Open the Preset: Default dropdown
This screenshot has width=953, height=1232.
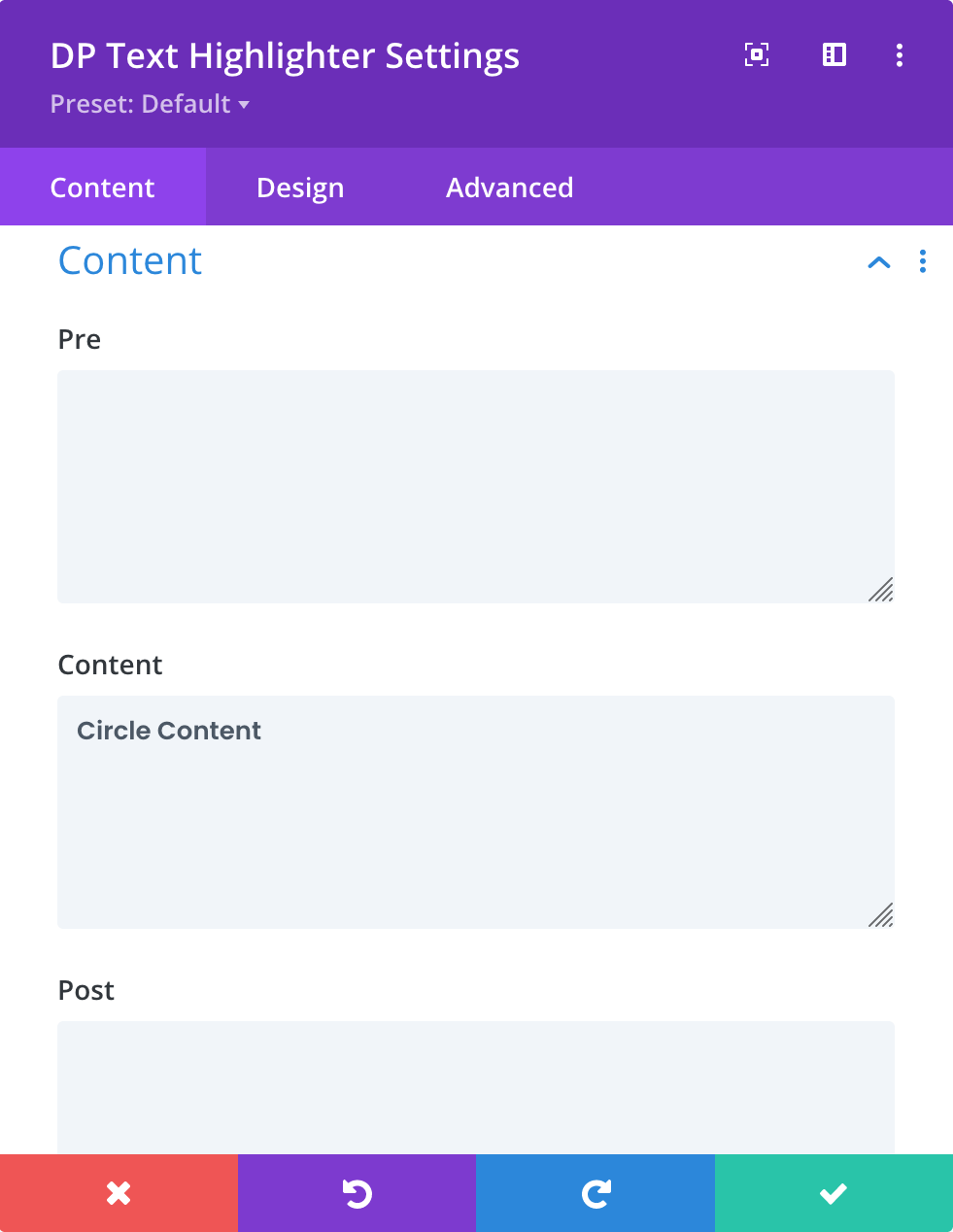(150, 104)
